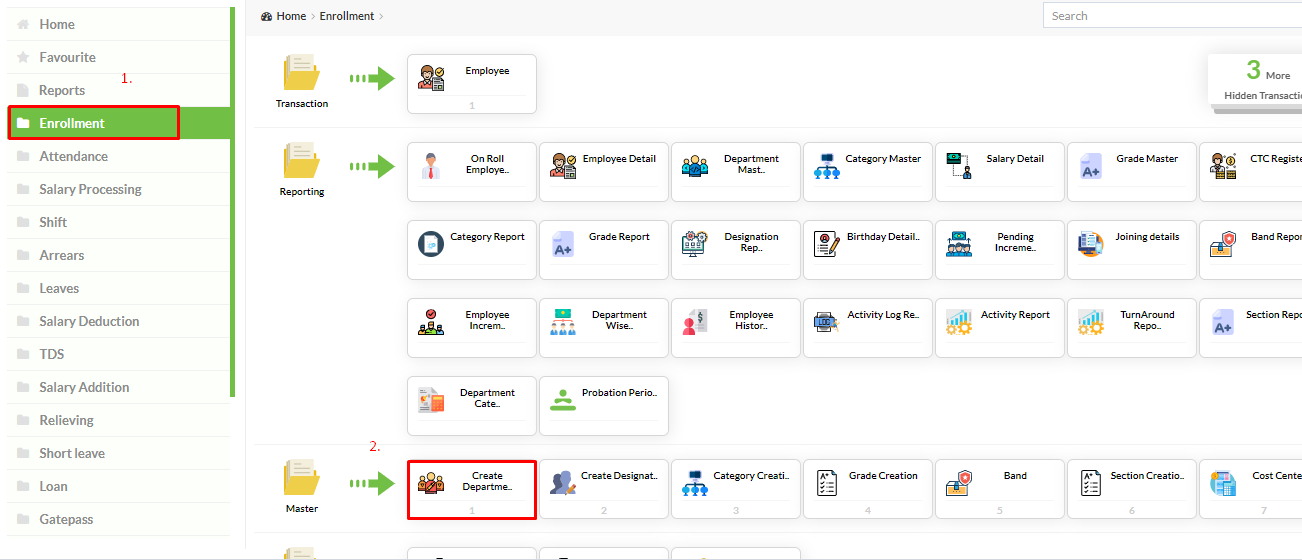
Task: Open Band master tile
Action: [1000, 489]
